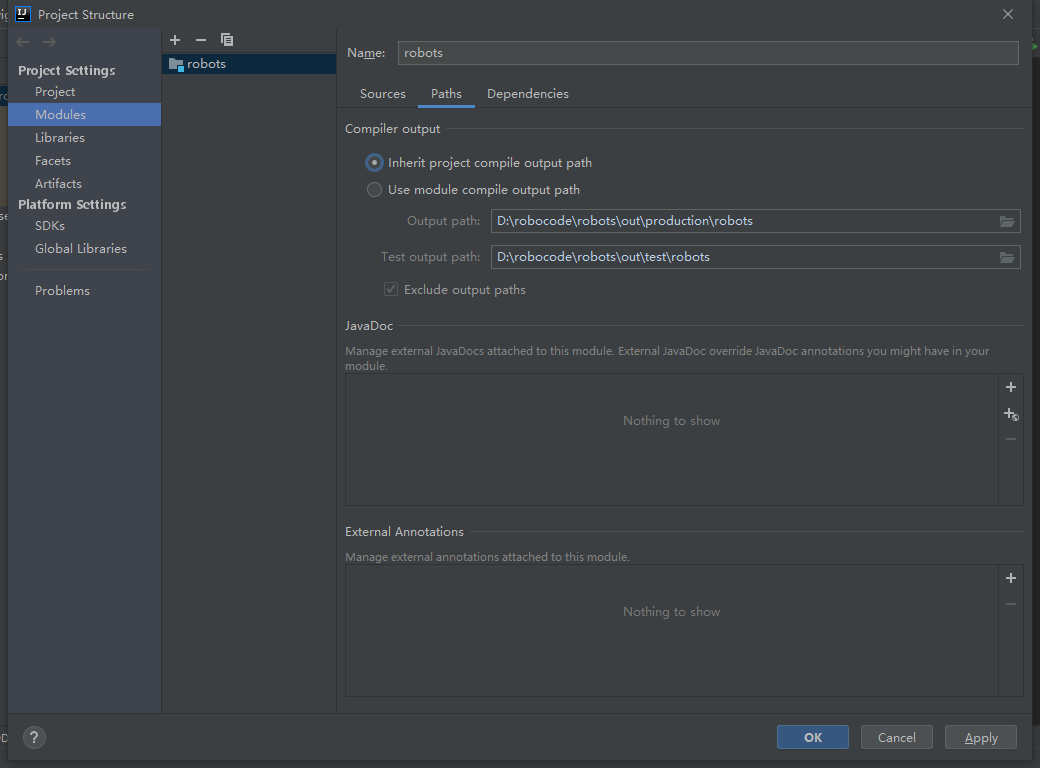This screenshot has width=1040, height=768.
Task: Select Modules in the sidebar
Action: point(84,115)
